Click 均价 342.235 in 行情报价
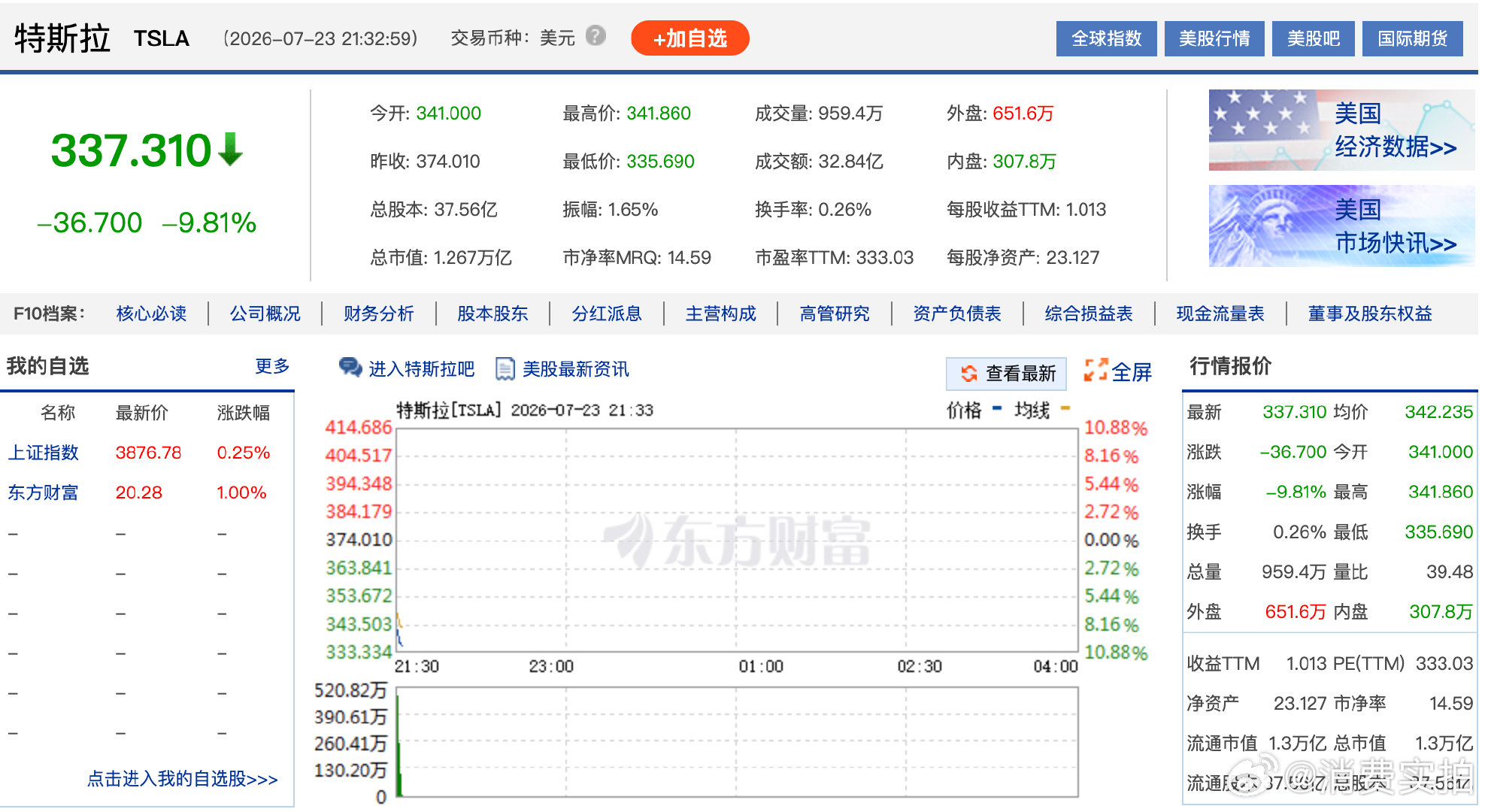The image size is (1488, 812). [x=1439, y=412]
